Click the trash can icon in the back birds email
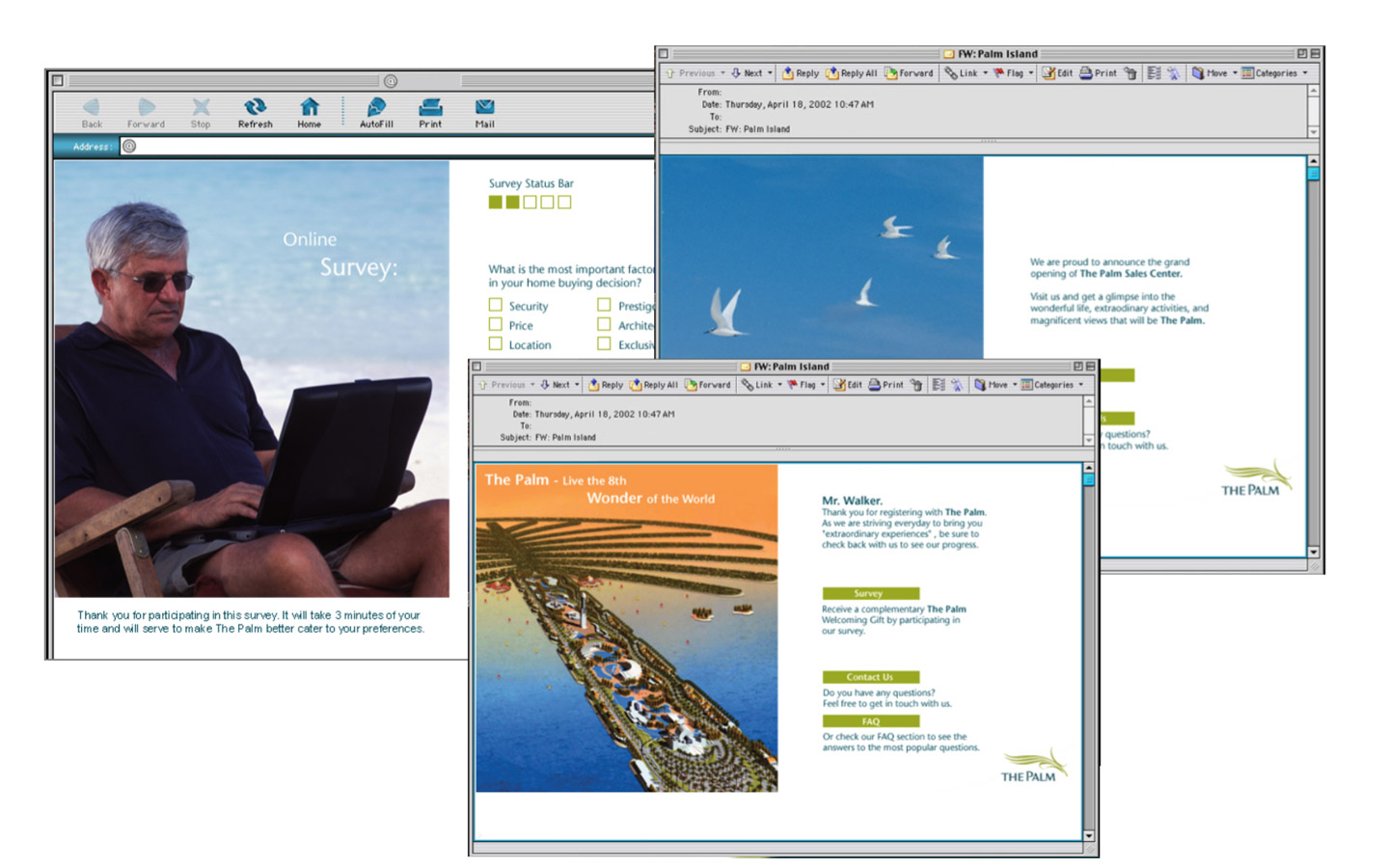This screenshot has width=1389, height=868. (1130, 73)
